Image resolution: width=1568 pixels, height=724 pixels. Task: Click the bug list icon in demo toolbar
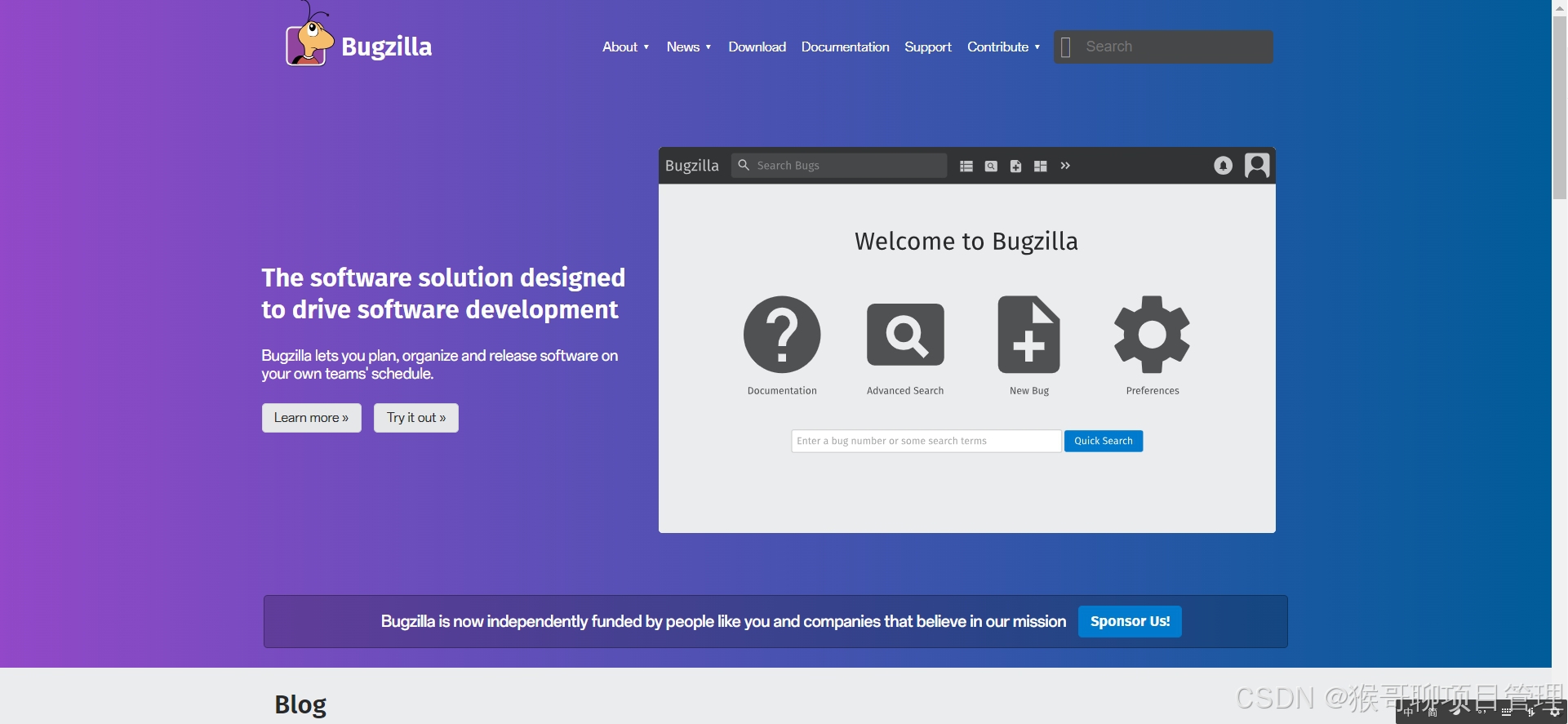(x=966, y=167)
